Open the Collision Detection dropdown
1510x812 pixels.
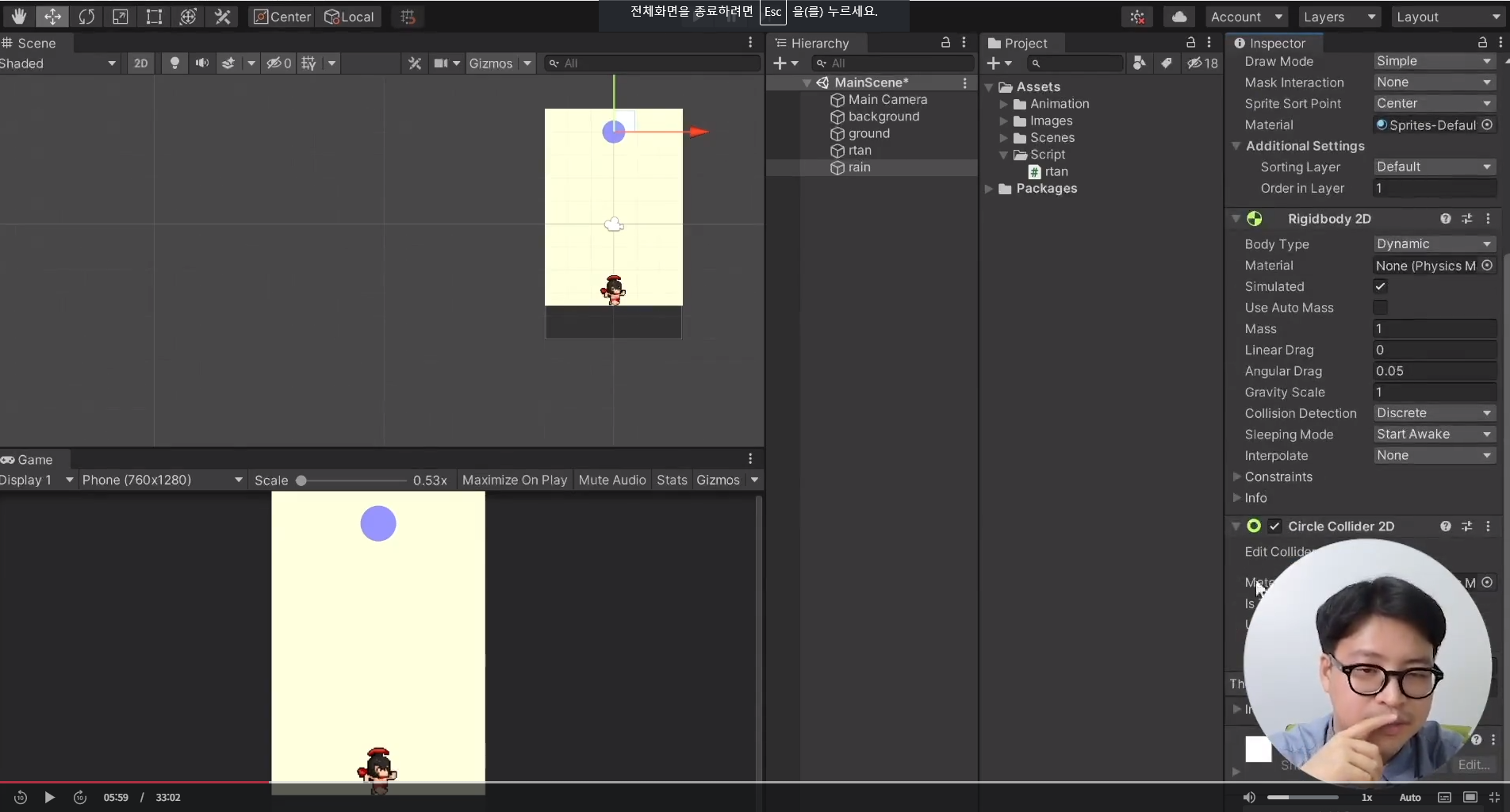[x=1435, y=413]
